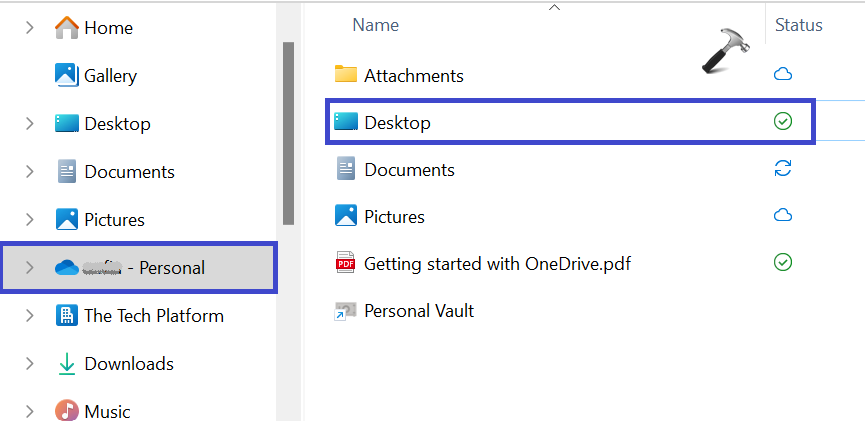The height and width of the screenshot is (421, 865).
Task: Expand the OneDrive Personal node chevron
Action: [x=29, y=267]
